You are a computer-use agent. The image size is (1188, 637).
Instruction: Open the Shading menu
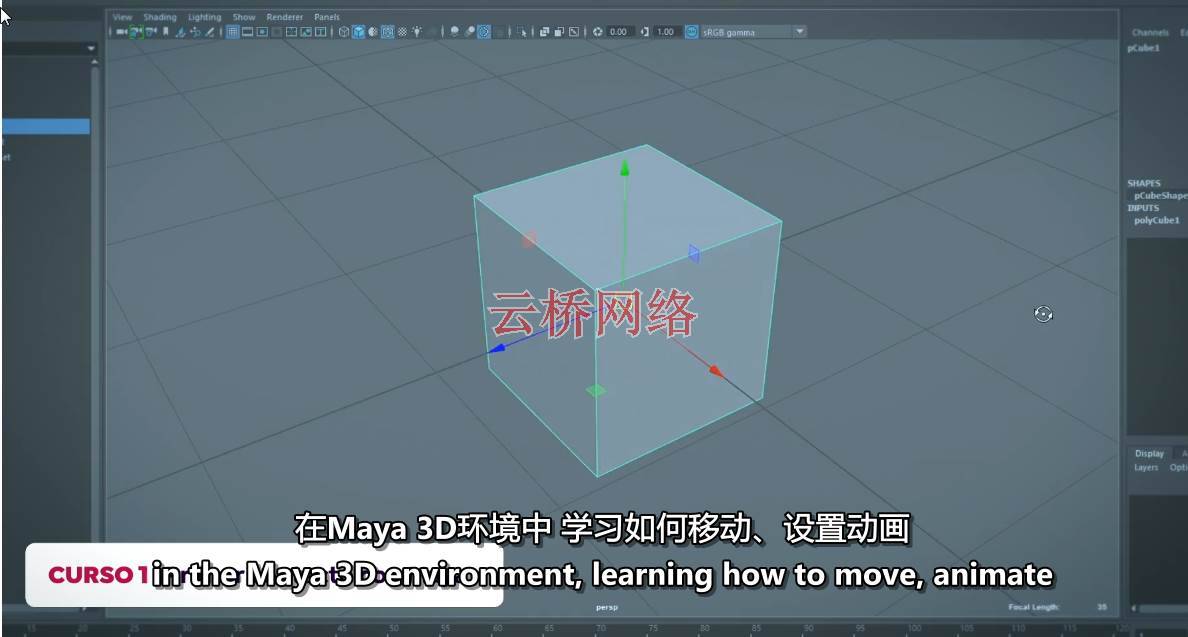point(158,17)
